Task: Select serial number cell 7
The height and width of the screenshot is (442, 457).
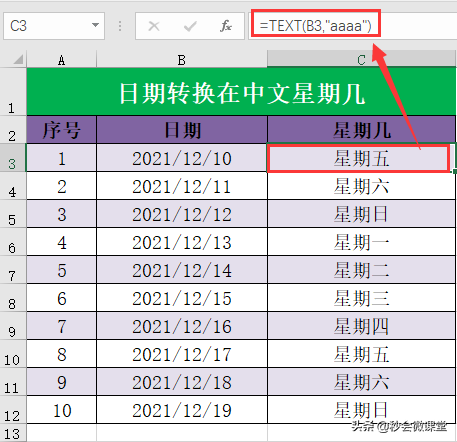Action: [x=62, y=326]
